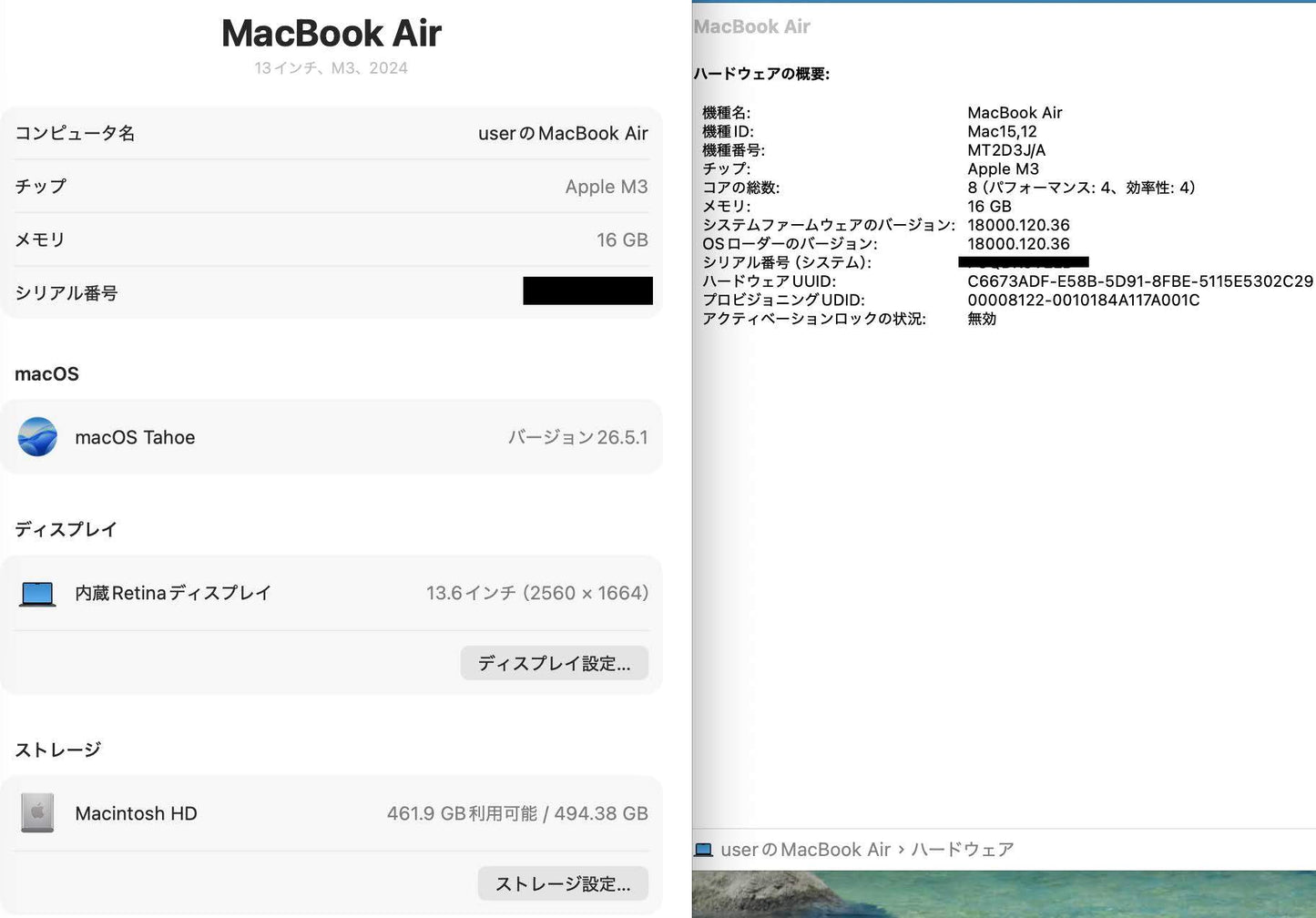Click the シリアル番号 label in settings

coord(66,293)
